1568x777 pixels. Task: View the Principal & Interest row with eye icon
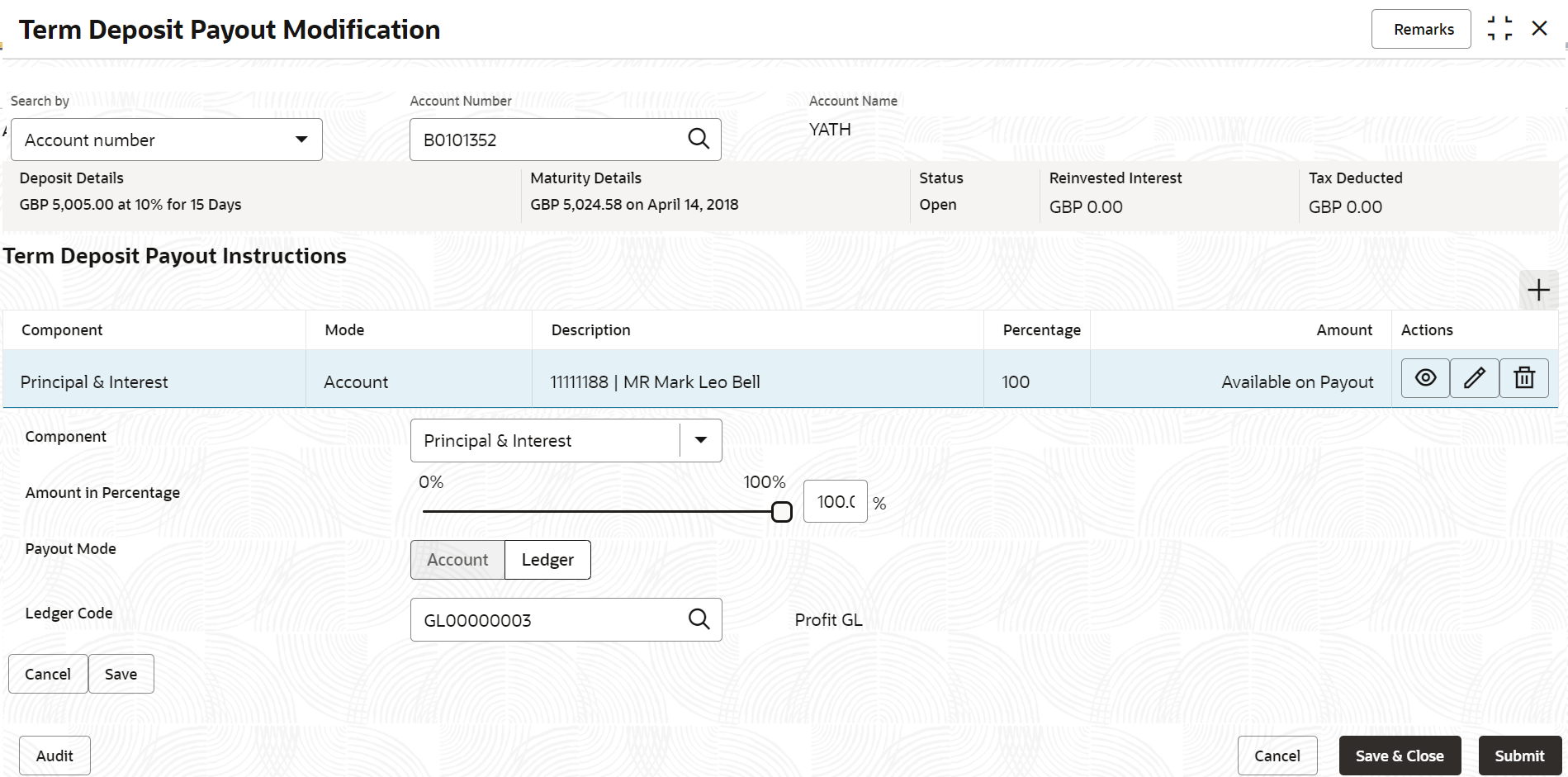click(1425, 378)
